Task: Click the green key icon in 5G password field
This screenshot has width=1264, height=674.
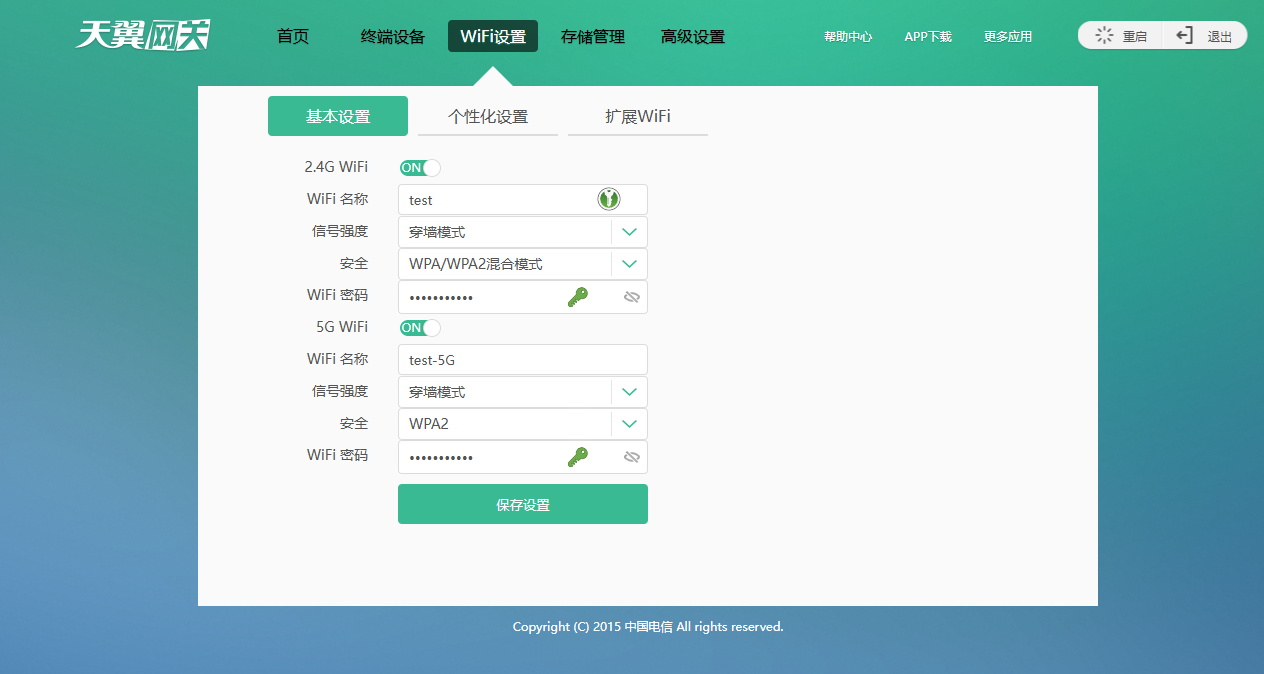Action: pos(578,457)
